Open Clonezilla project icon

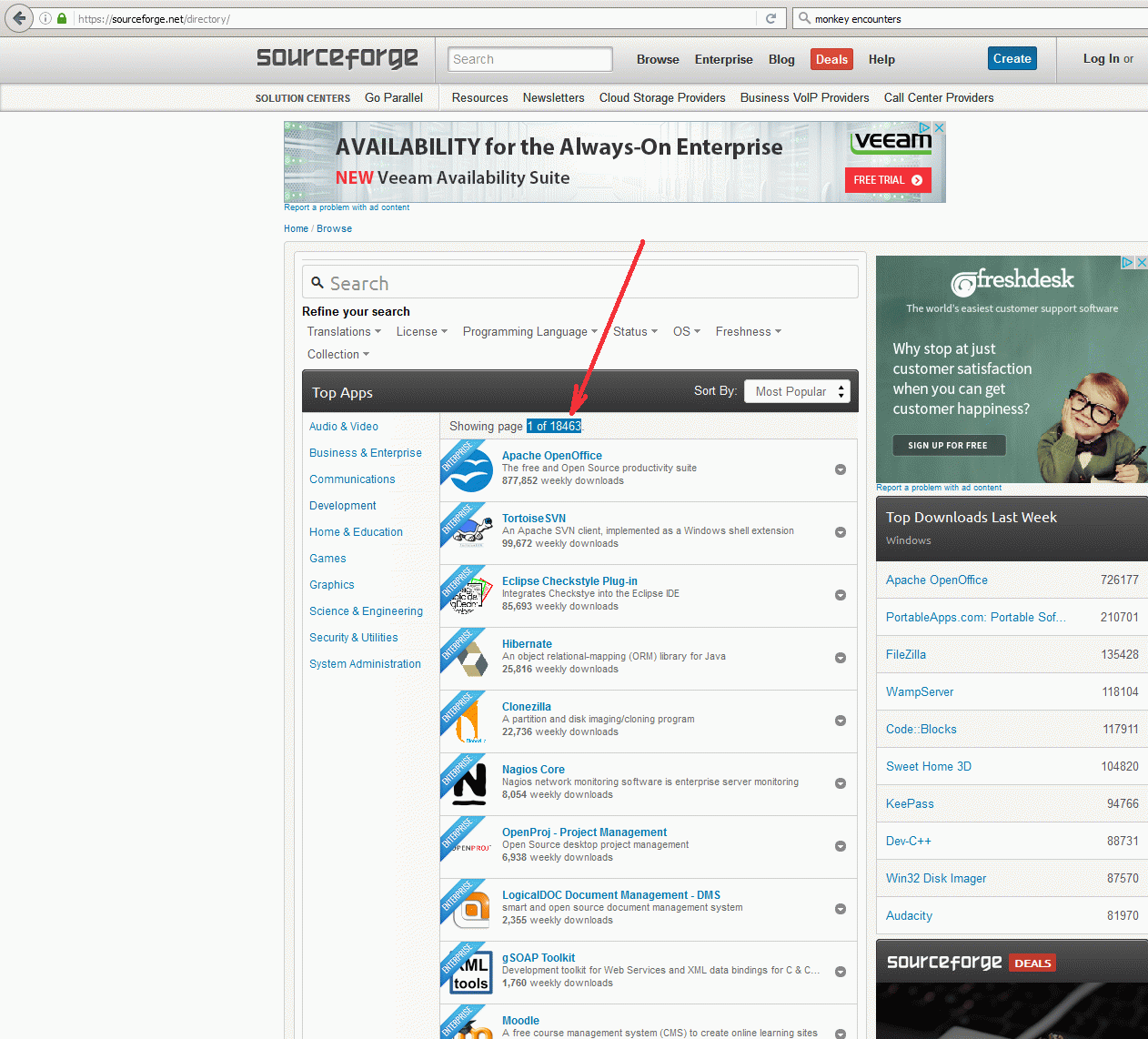pos(469,722)
